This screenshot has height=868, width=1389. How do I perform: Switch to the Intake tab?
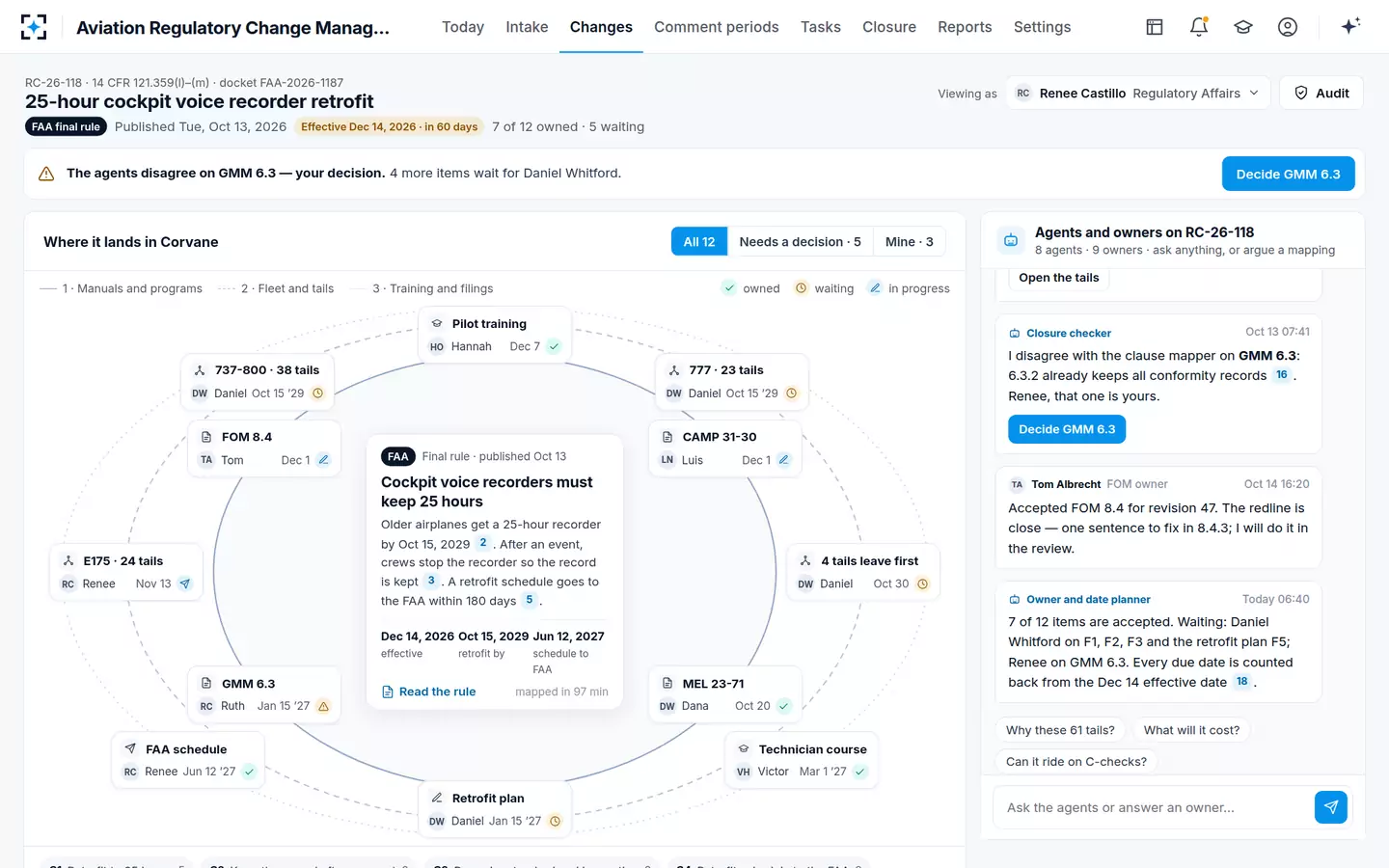(x=527, y=27)
